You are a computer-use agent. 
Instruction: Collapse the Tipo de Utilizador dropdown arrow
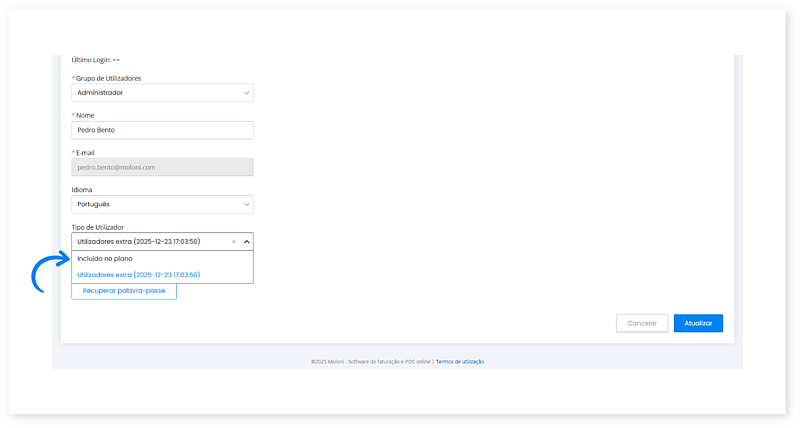pos(247,241)
